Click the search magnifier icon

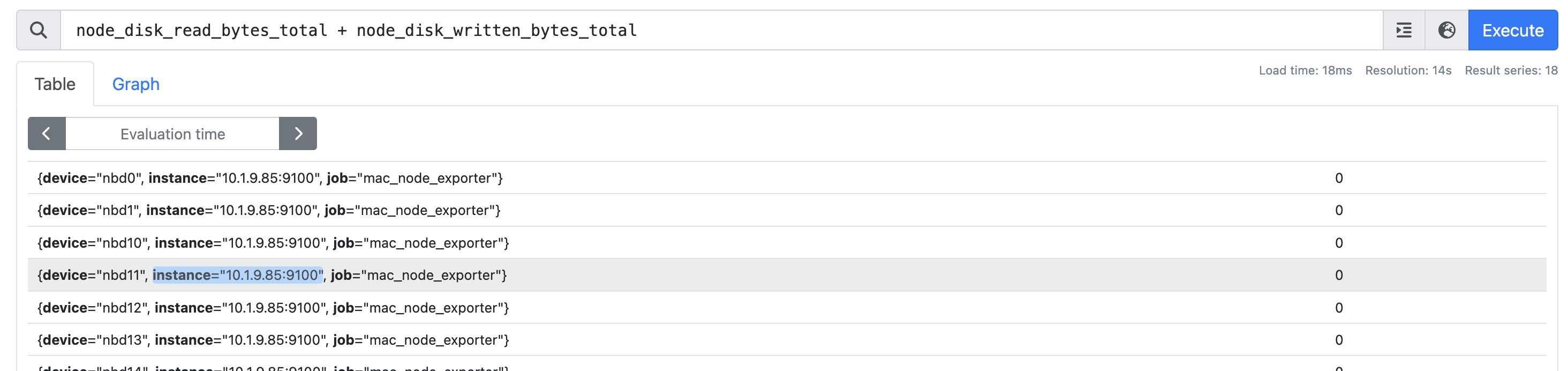click(x=39, y=30)
